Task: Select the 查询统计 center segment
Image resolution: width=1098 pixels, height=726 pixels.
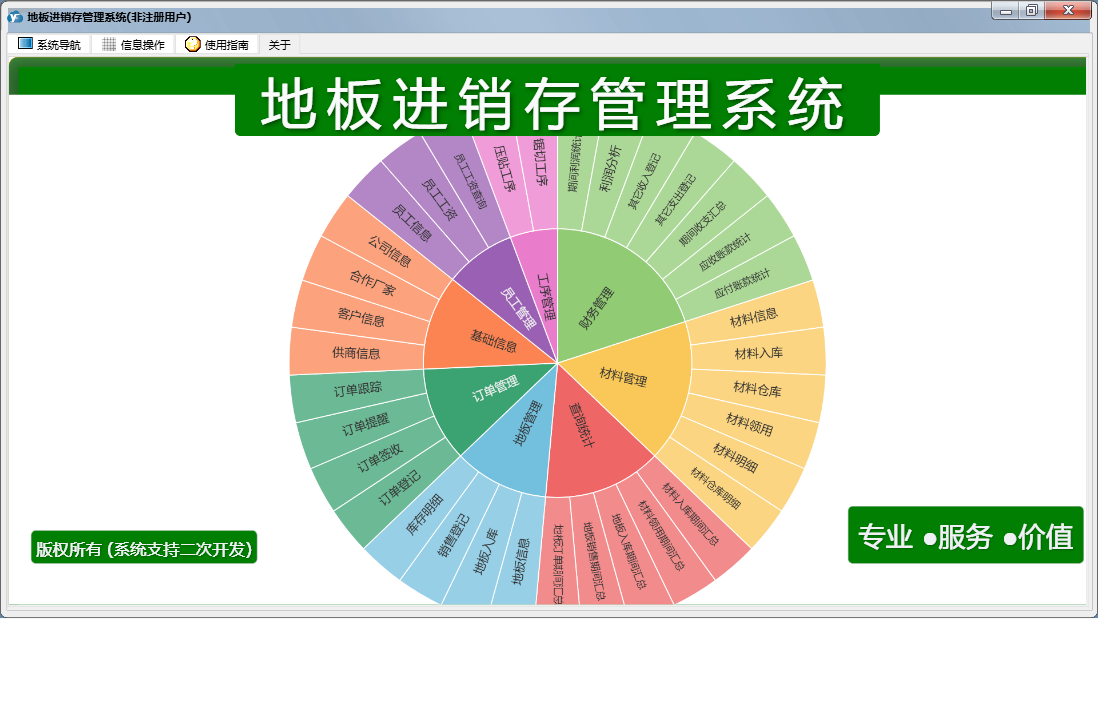Action: 581,424
